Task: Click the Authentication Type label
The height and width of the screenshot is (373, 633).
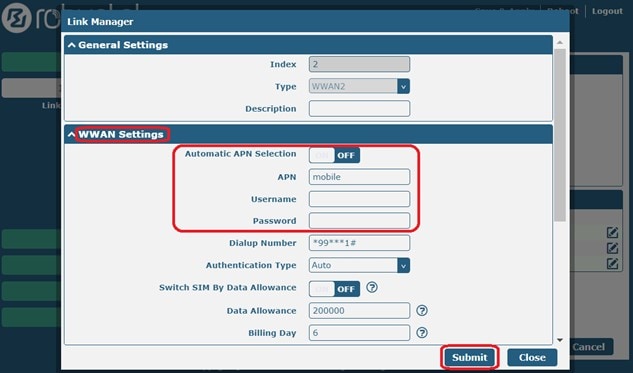Action: click(x=251, y=265)
